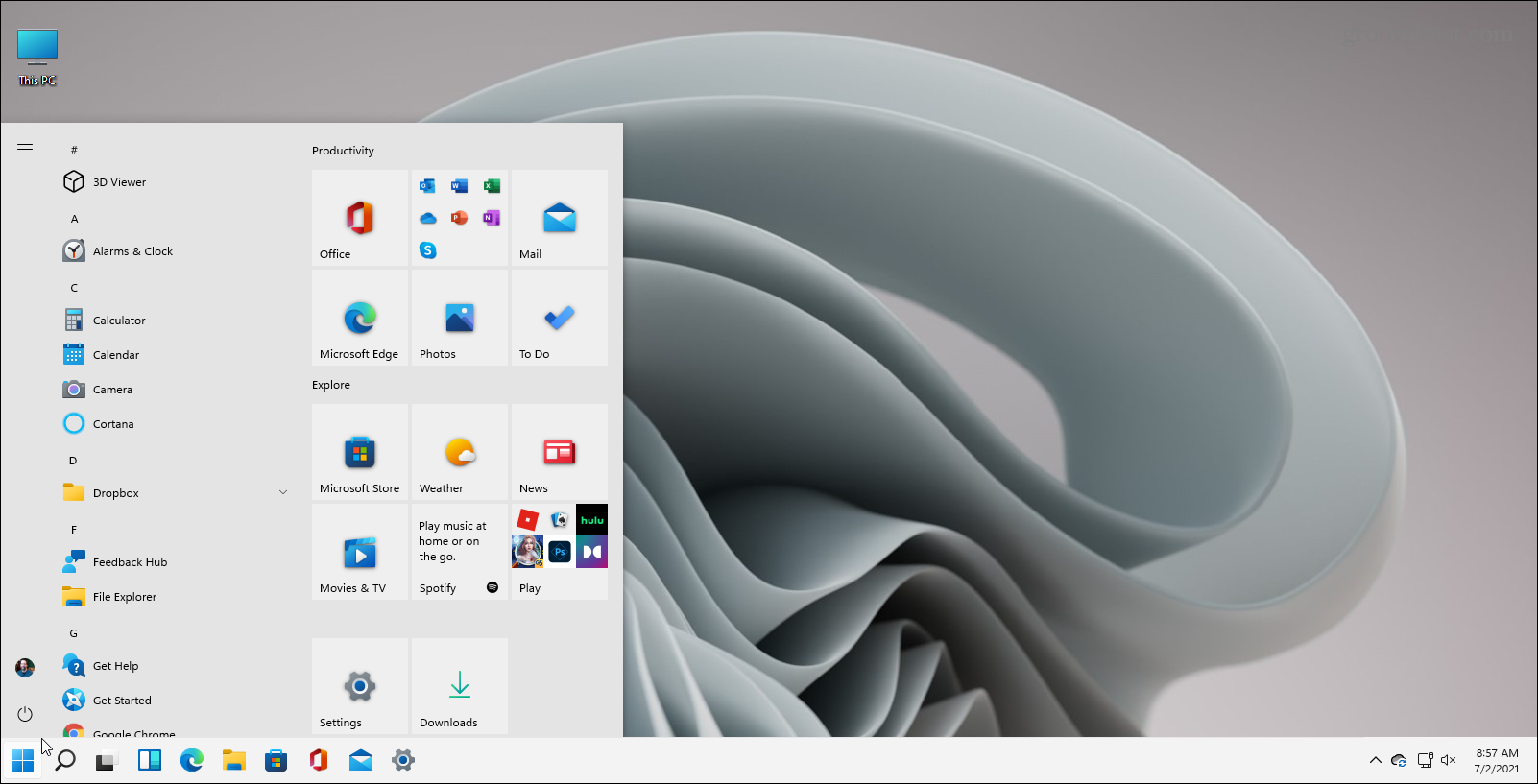
Task: Open Google Chrome from the app list
Action: tap(176, 728)
